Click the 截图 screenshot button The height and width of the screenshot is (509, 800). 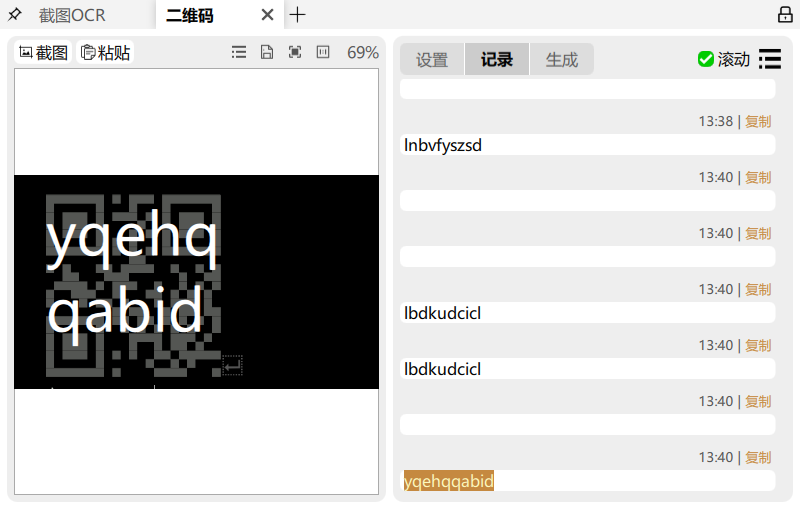[43, 53]
